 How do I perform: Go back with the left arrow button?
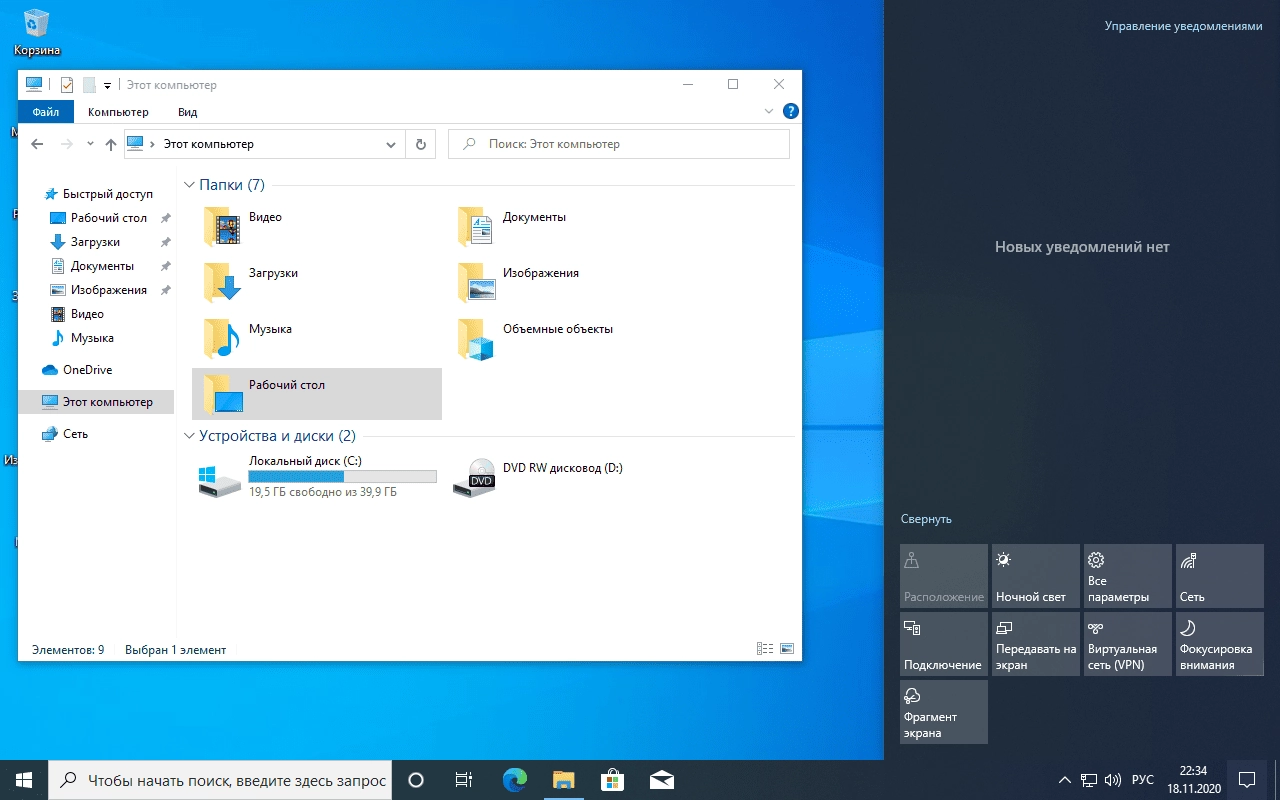coord(37,144)
